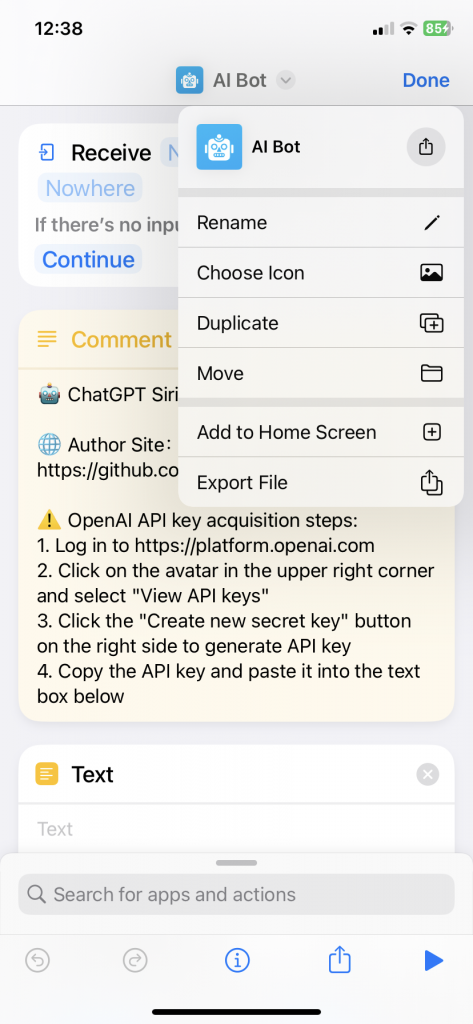Viewport: 473px width, 1024px height.
Task: Select Export File option
Action: (321, 483)
